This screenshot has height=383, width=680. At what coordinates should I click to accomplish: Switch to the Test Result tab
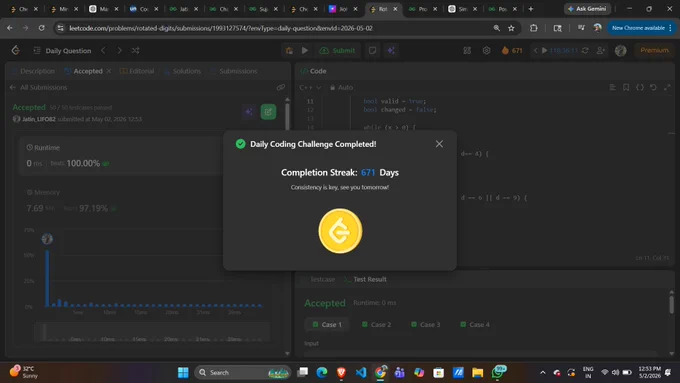365,279
